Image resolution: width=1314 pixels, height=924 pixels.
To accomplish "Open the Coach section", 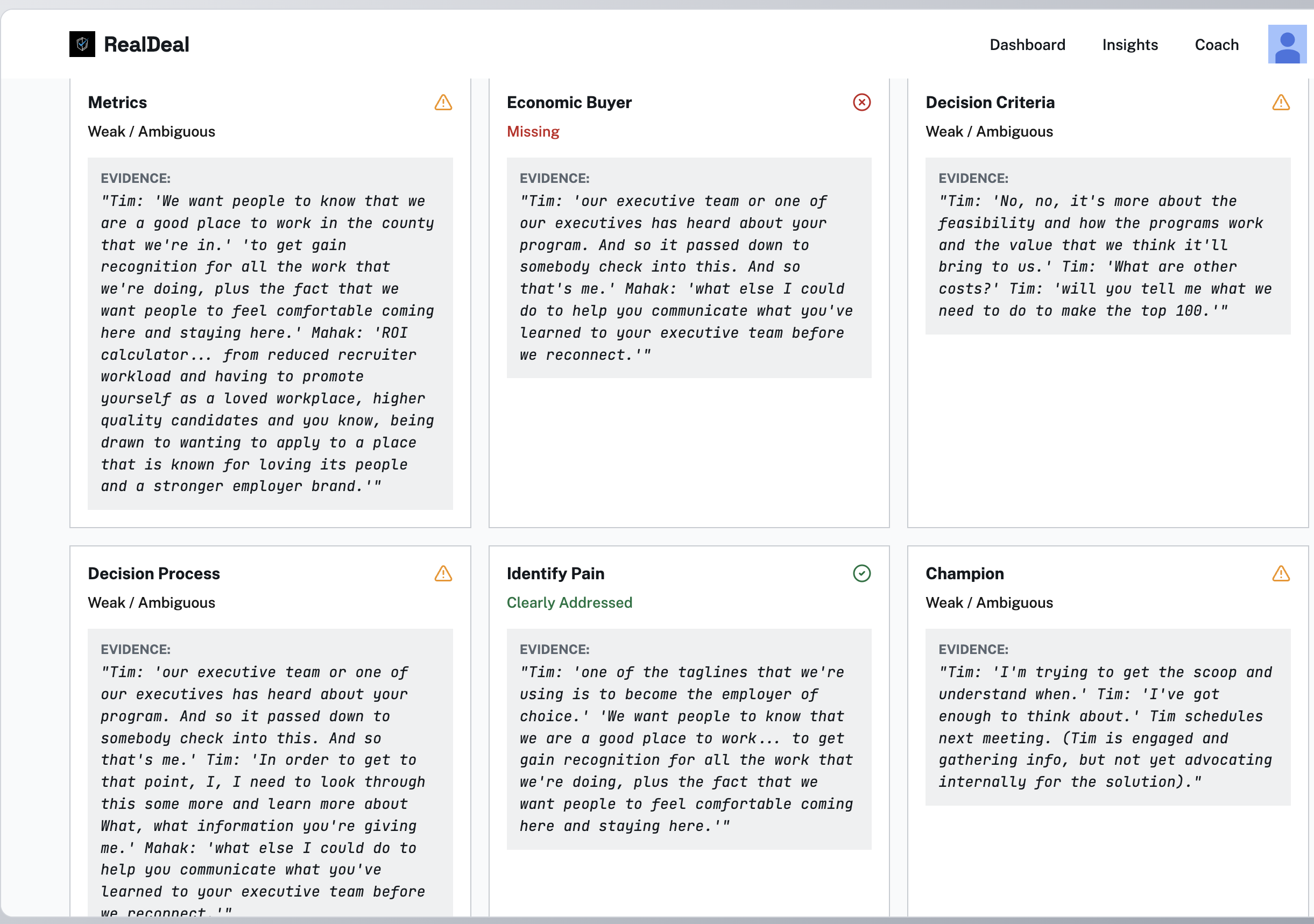I will tap(1217, 45).
